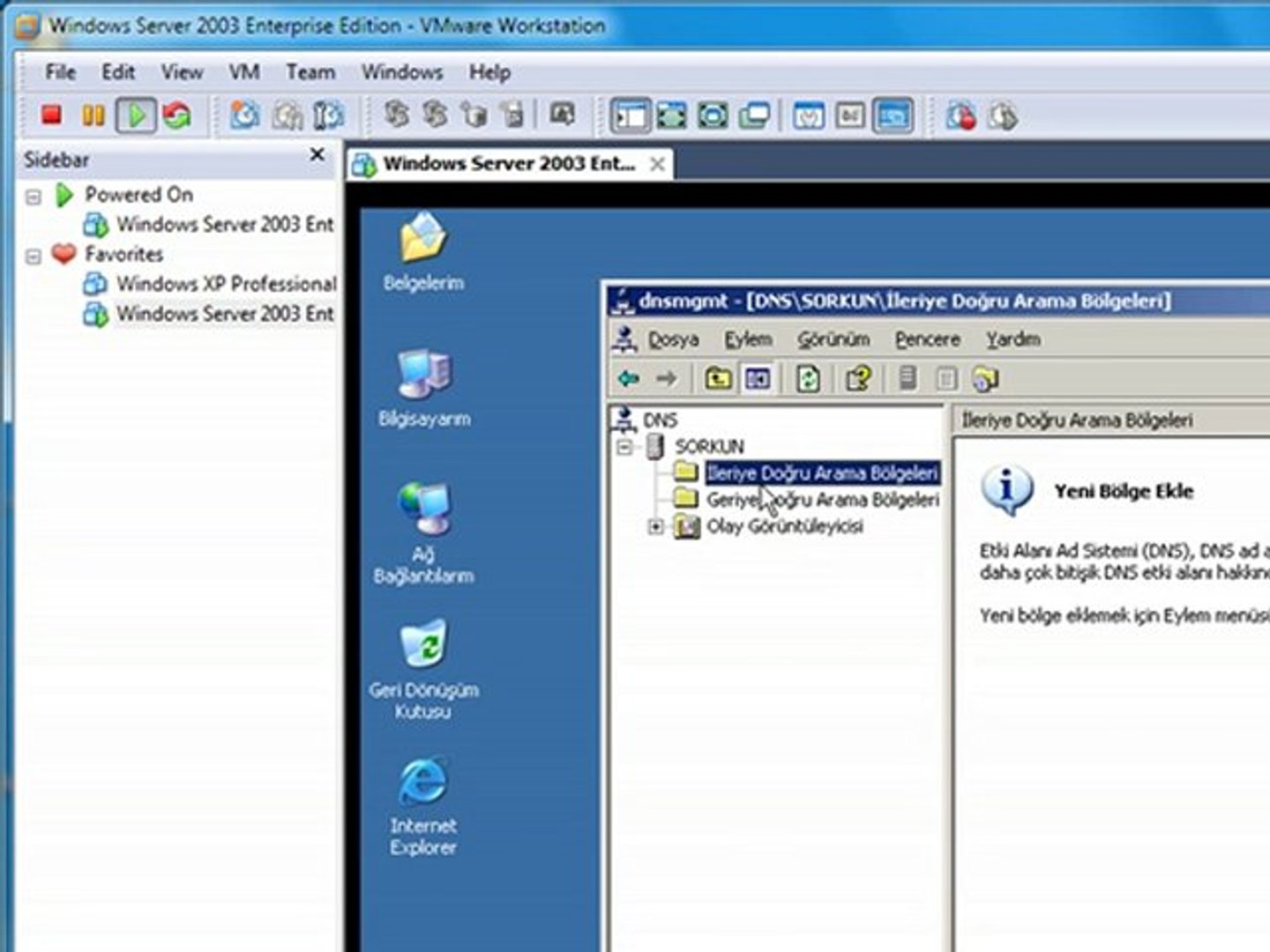Suspend the VM with the orange pause icon

(93, 115)
